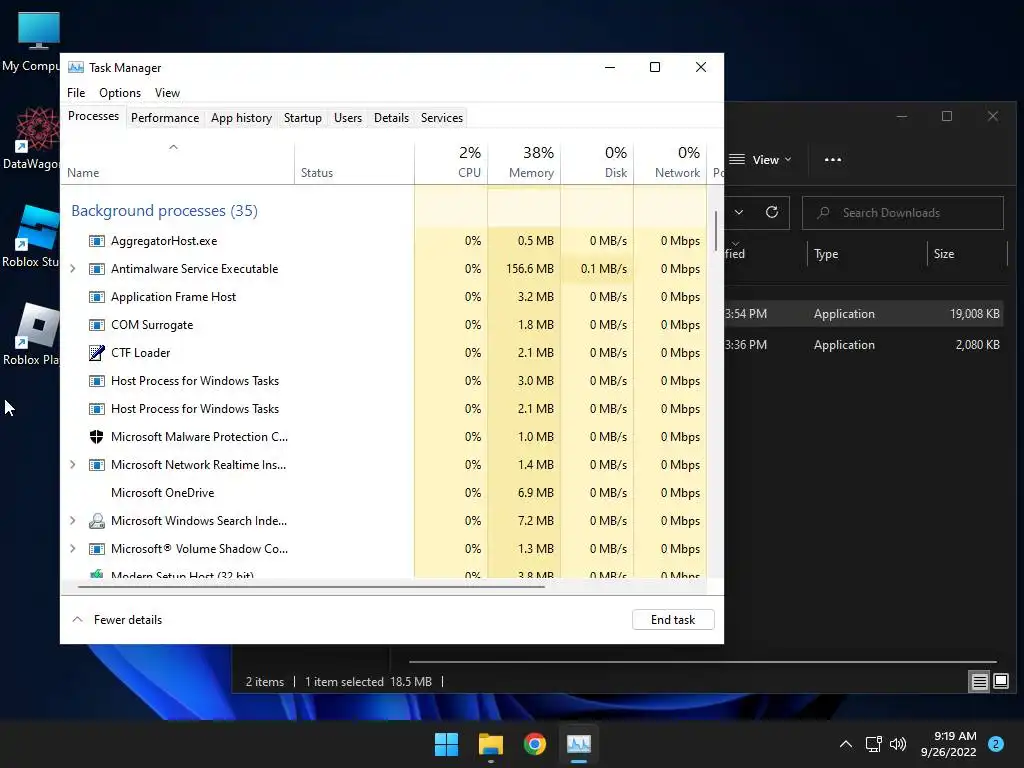Screen dimensions: 1024x768
Task: Sort File Explorer by Size column
Action: [967, 254]
